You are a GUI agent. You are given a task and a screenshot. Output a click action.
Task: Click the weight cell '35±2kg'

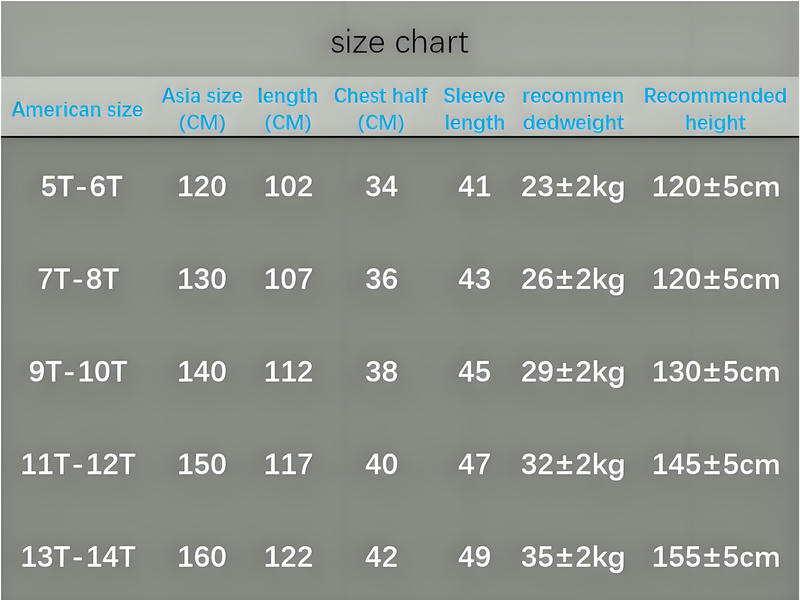point(572,558)
